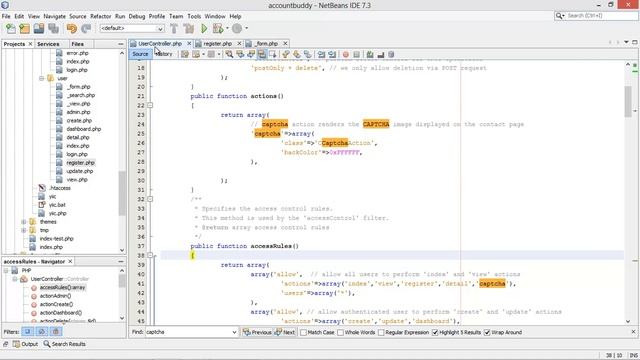Select dashboard.php in the Projects tree
640x360 pixels.
point(84,129)
